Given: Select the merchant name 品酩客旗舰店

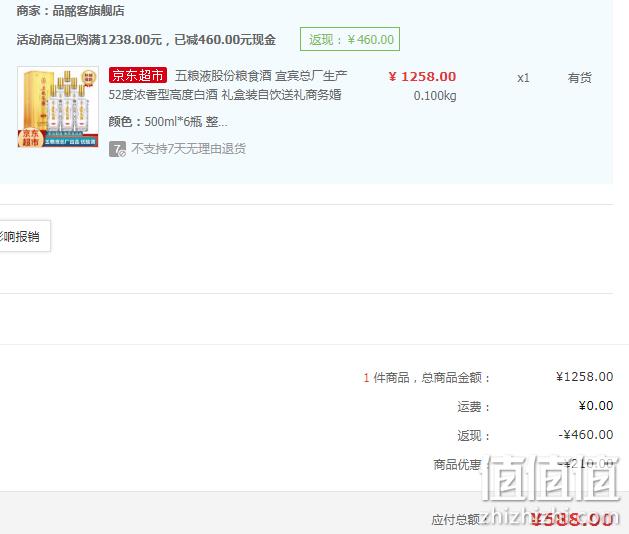Looking at the screenshot, I should (88, 11).
